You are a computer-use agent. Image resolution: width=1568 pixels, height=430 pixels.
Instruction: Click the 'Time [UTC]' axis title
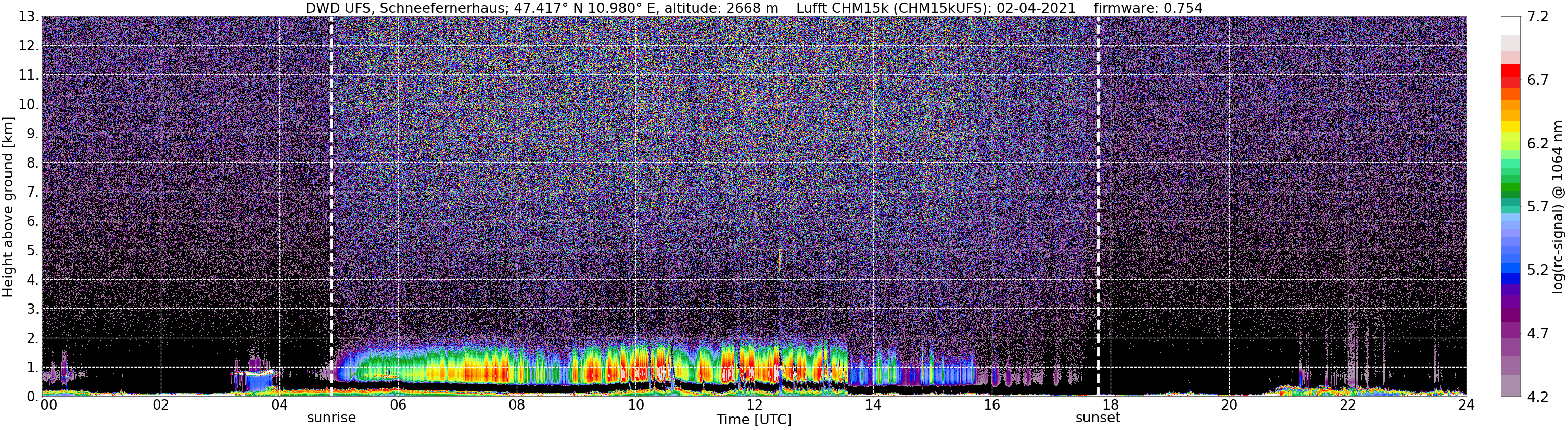point(754,420)
